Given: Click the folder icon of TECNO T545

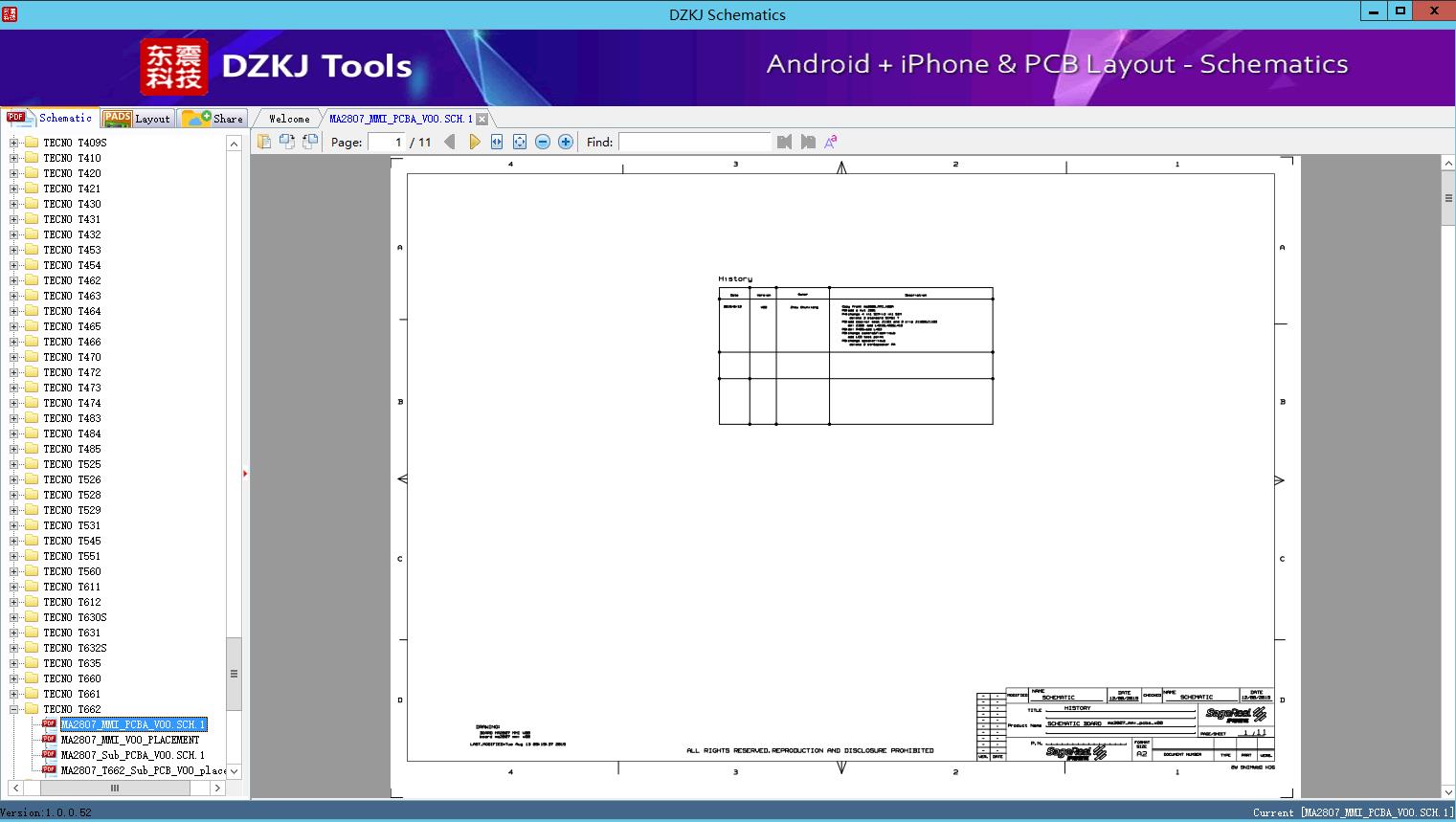Looking at the screenshot, I should [x=32, y=541].
